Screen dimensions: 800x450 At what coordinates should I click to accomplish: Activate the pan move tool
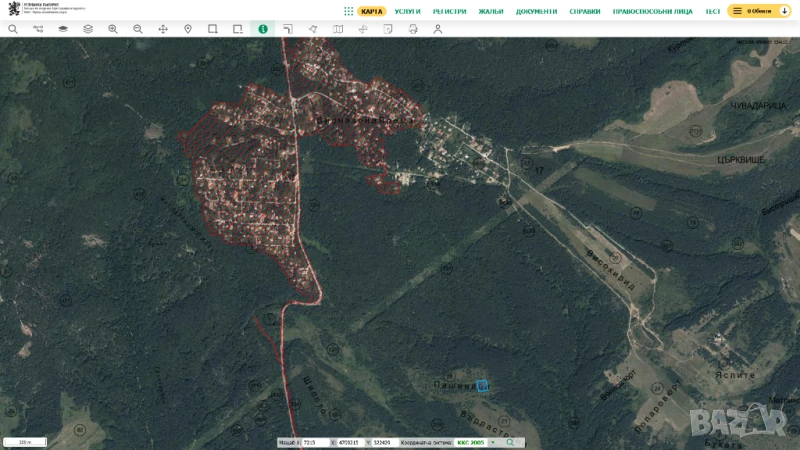point(163,29)
